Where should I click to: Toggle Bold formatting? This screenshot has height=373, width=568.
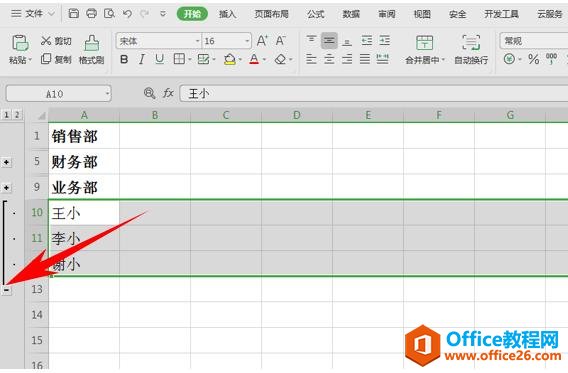(x=124, y=59)
